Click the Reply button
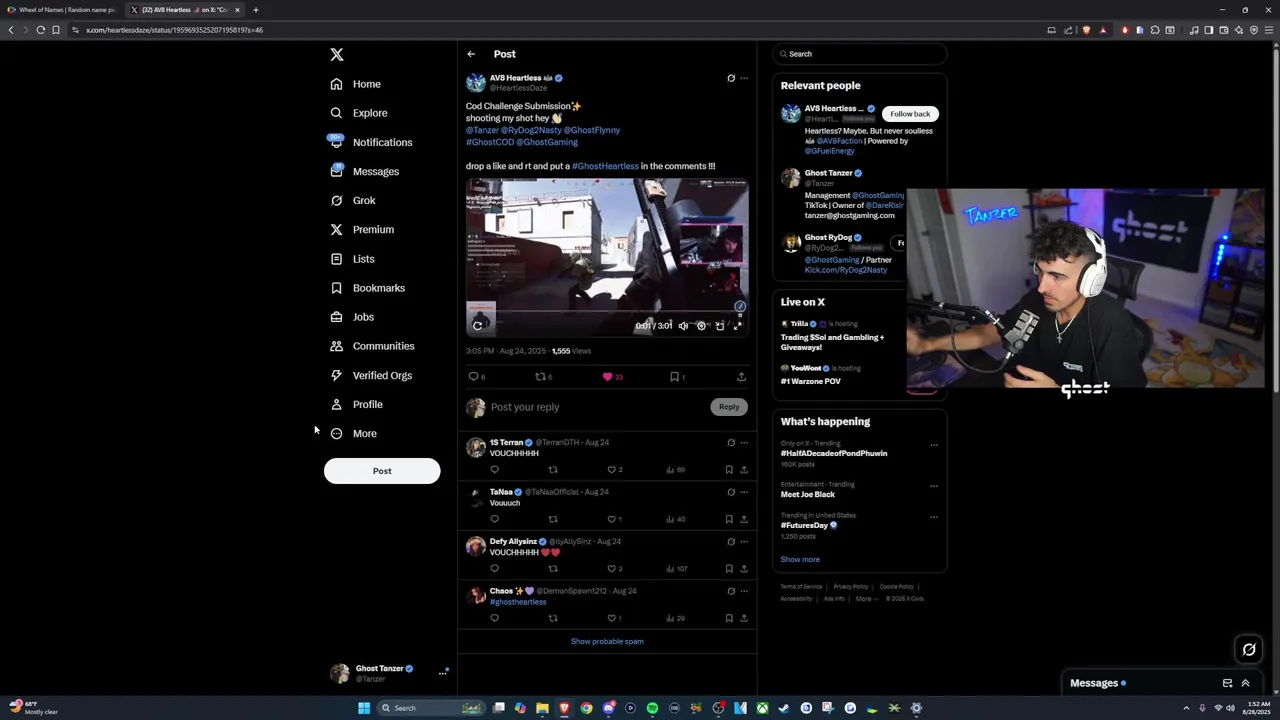1280x720 pixels. click(729, 407)
